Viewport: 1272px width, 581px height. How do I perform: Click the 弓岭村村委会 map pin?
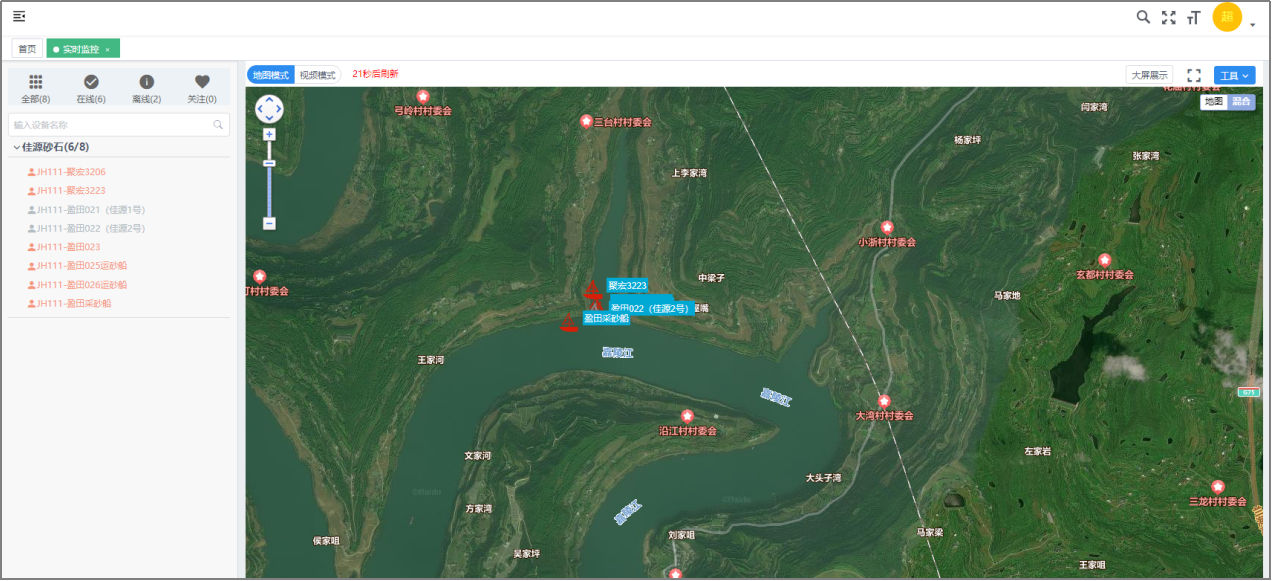[x=423, y=96]
